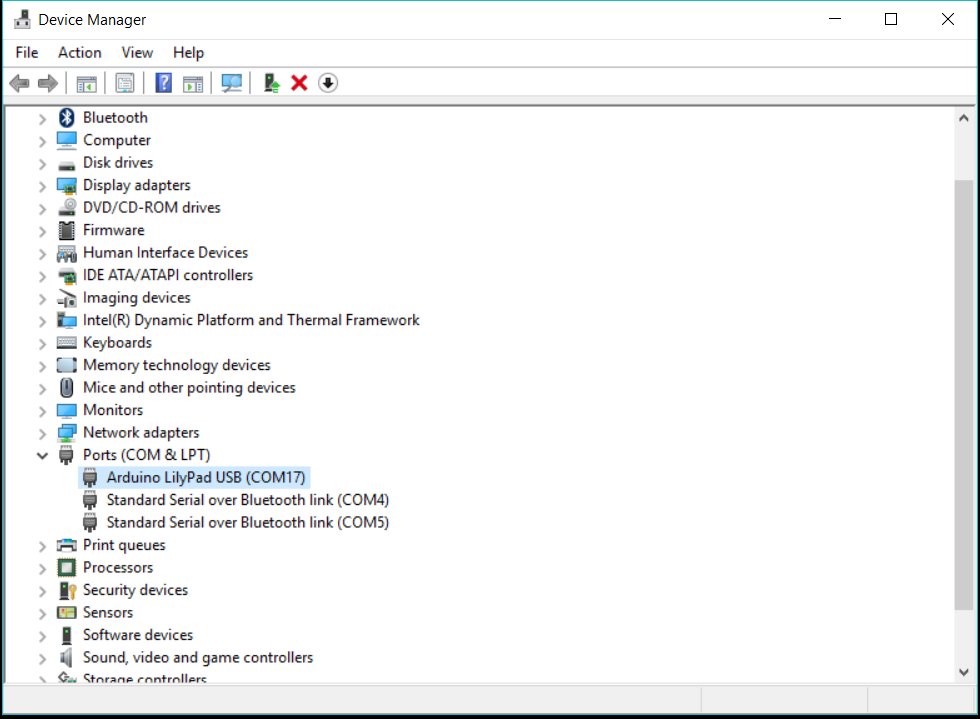Click the Computer category icon

(67, 140)
